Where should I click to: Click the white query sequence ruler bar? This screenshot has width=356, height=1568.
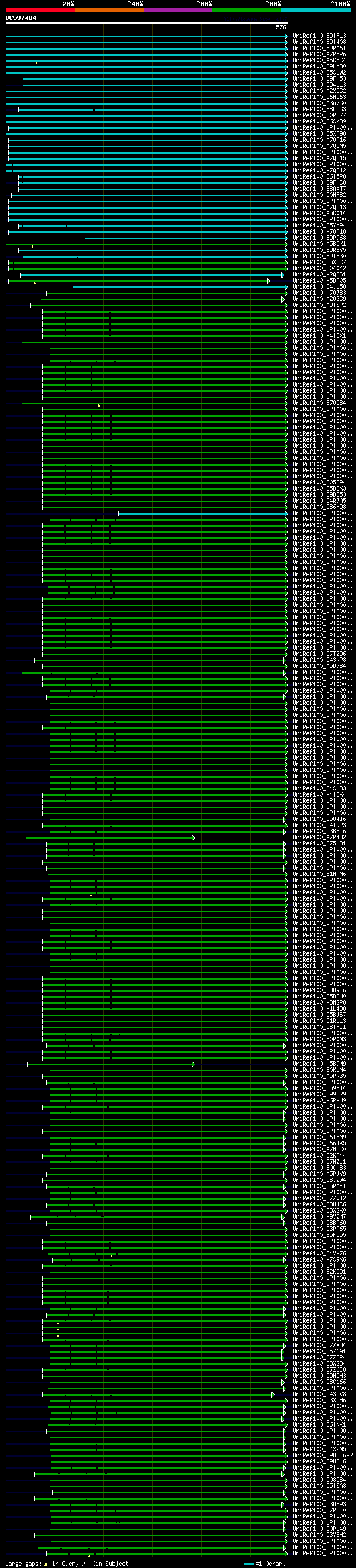tap(147, 23)
